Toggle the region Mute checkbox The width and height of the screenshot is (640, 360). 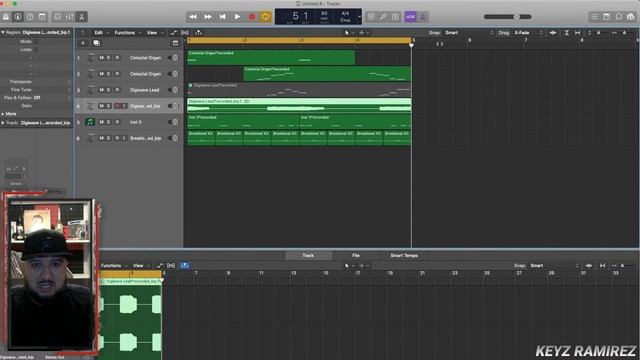pos(36,42)
